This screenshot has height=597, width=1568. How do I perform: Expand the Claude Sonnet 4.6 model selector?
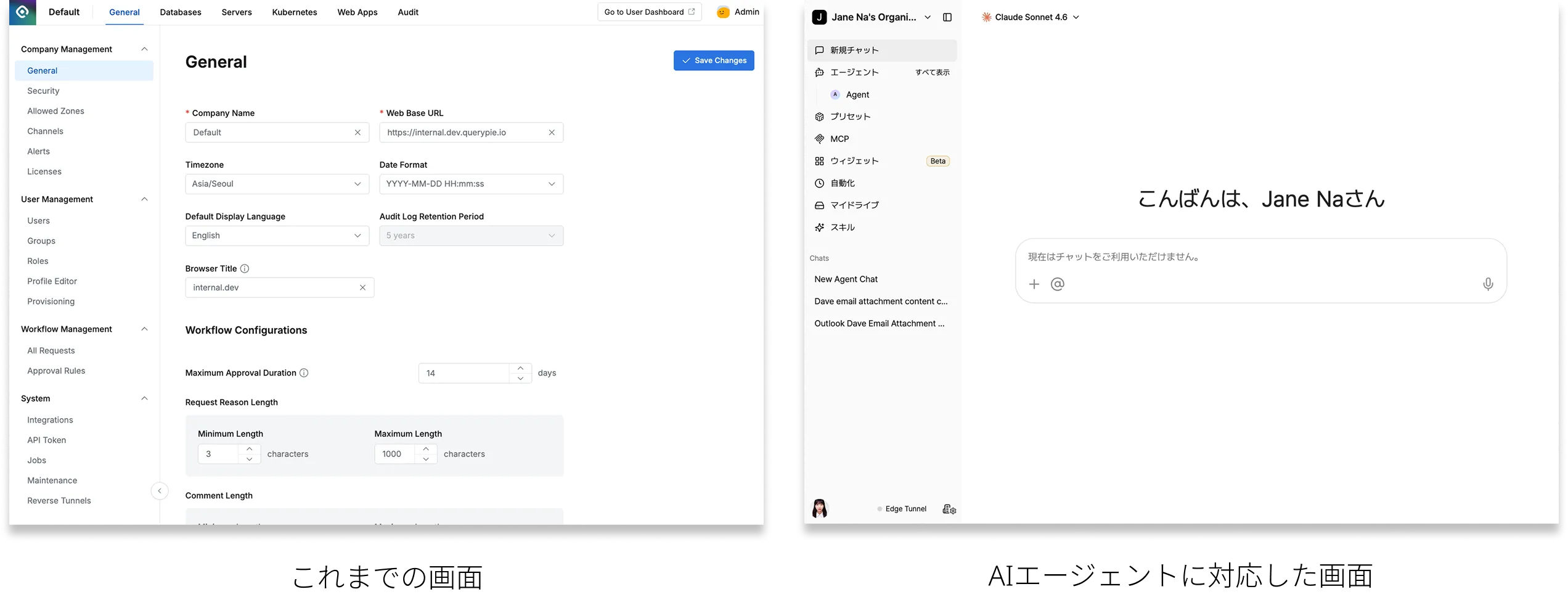point(1031,17)
